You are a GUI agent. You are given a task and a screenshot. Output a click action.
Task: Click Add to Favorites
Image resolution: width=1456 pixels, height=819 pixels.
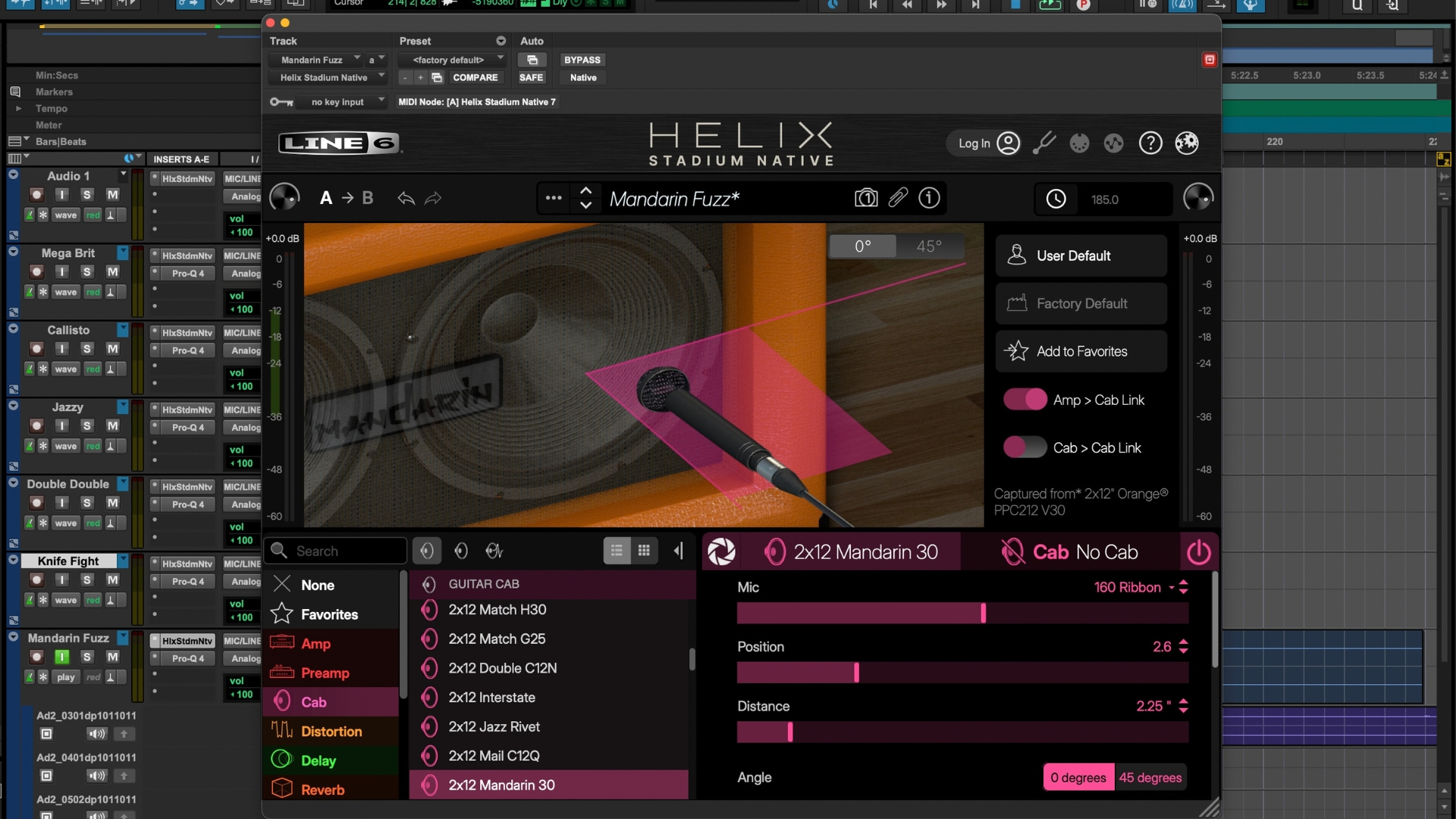point(1081,351)
